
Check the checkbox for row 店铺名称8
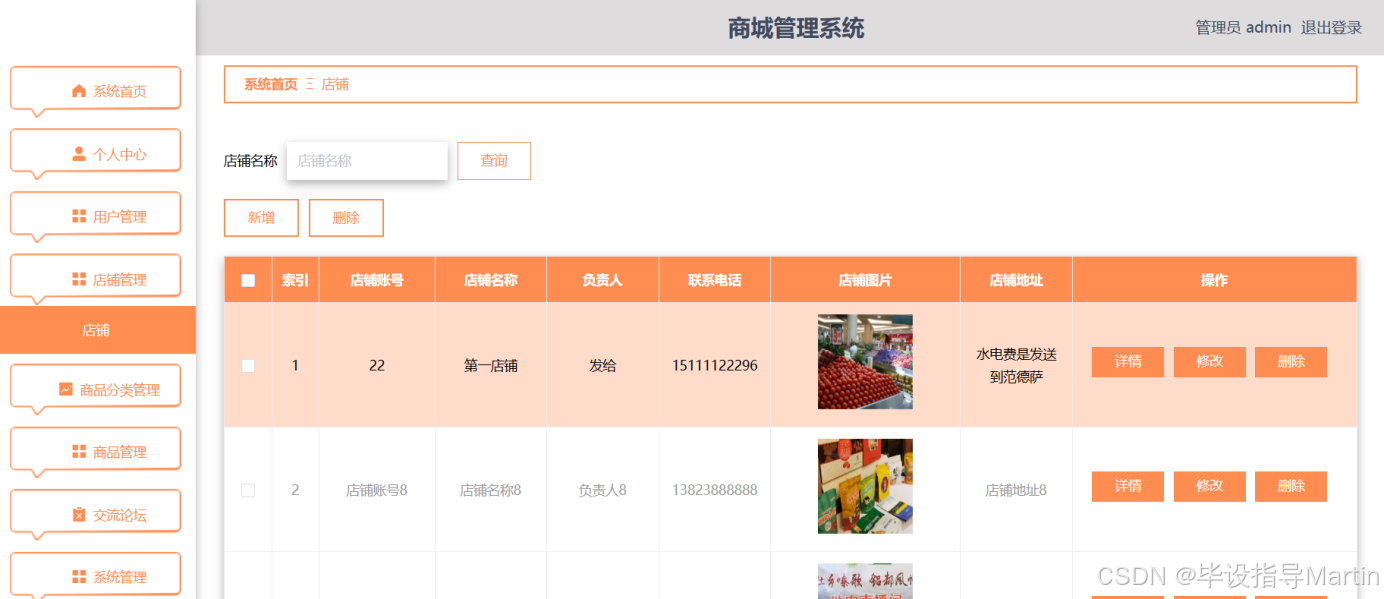tap(248, 490)
